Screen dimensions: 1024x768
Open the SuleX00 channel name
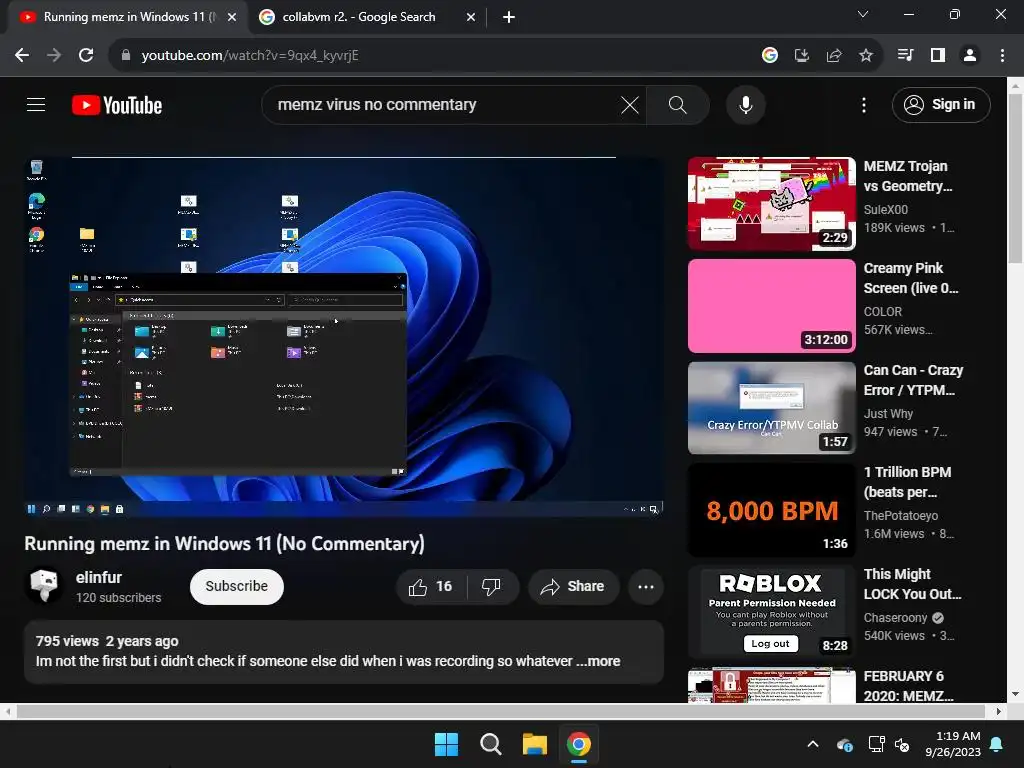[886, 210]
